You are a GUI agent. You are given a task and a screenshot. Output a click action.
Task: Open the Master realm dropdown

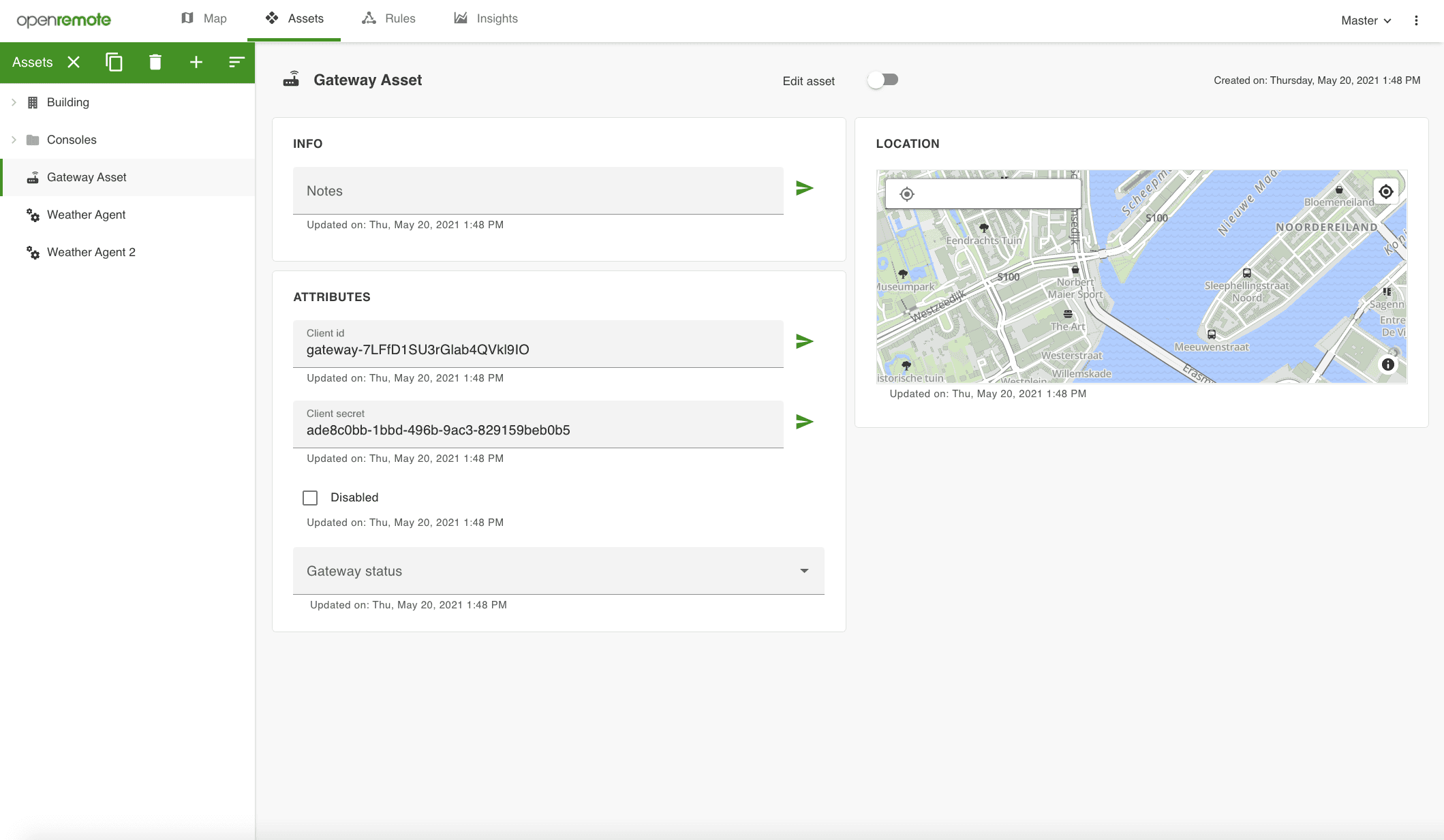pyautogui.click(x=1366, y=20)
